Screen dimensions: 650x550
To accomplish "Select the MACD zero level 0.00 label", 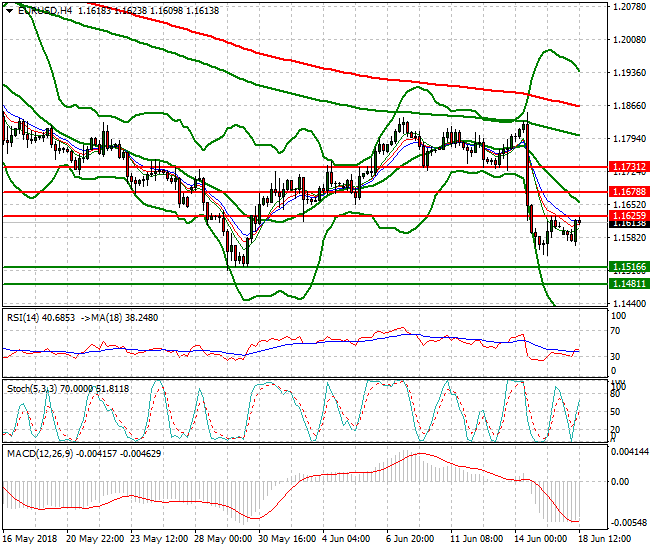I will [620, 482].
